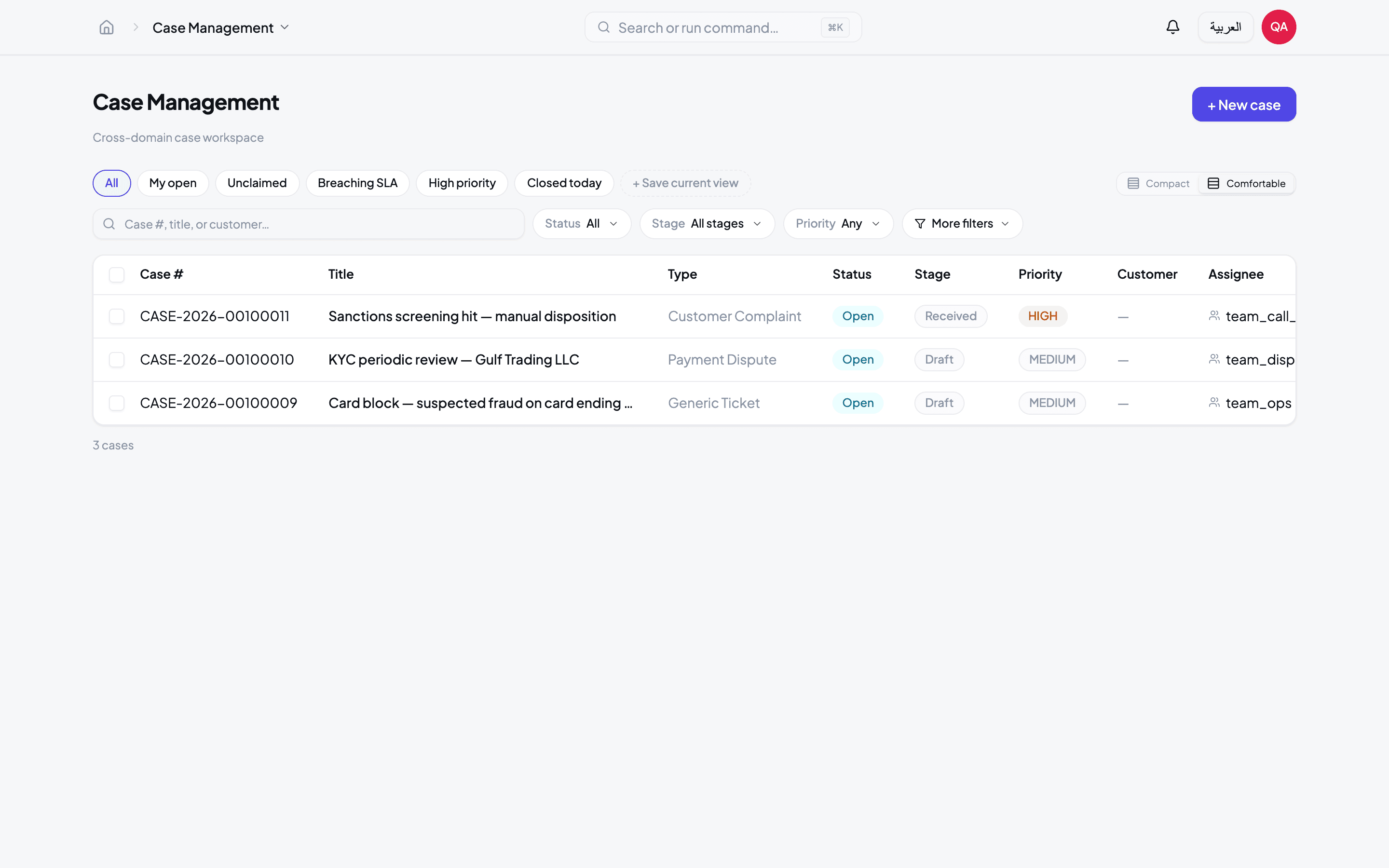Click the KYC periodic review title

tap(453, 360)
